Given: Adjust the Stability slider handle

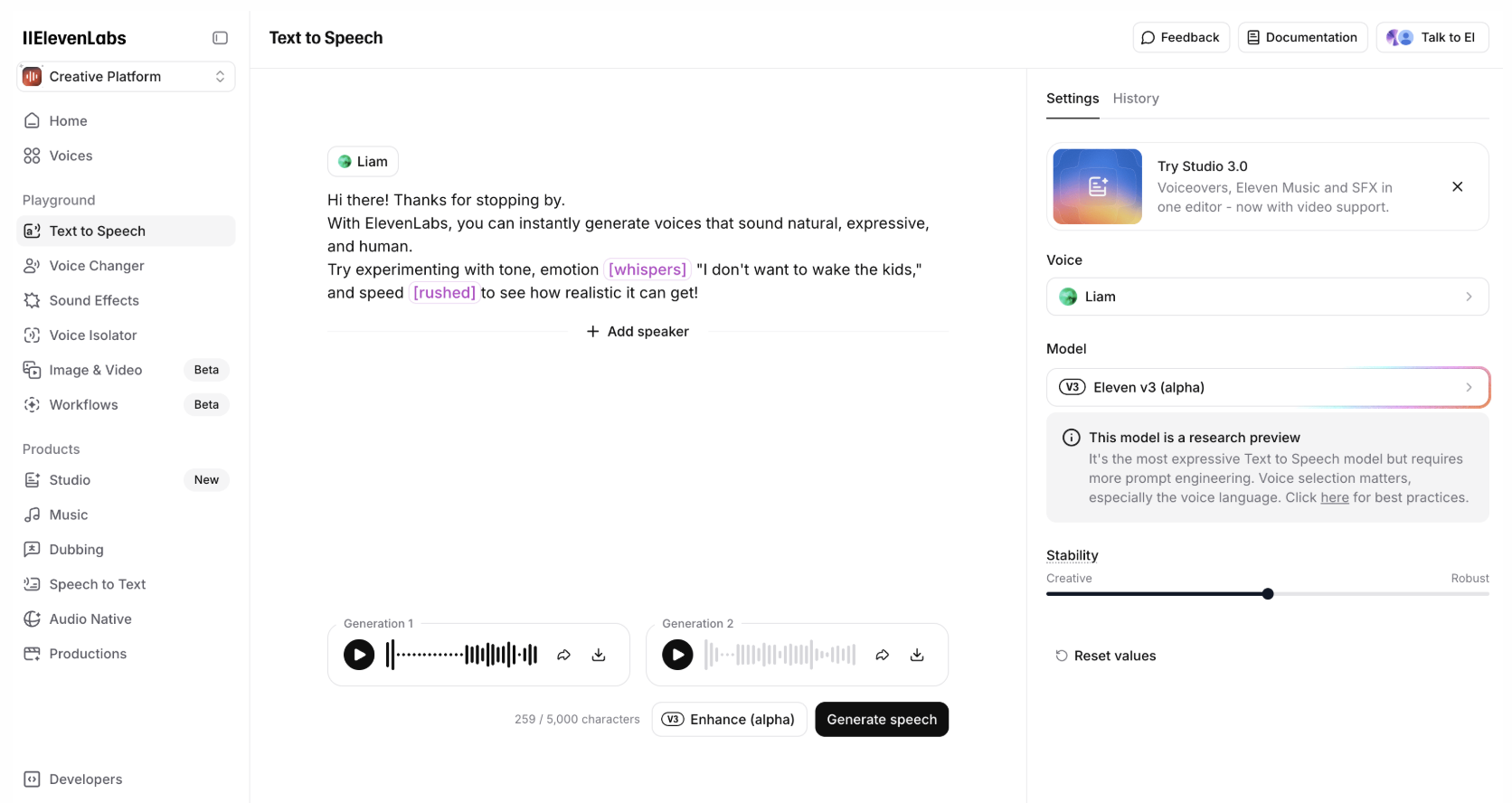Looking at the screenshot, I should tap(1268, 594).
